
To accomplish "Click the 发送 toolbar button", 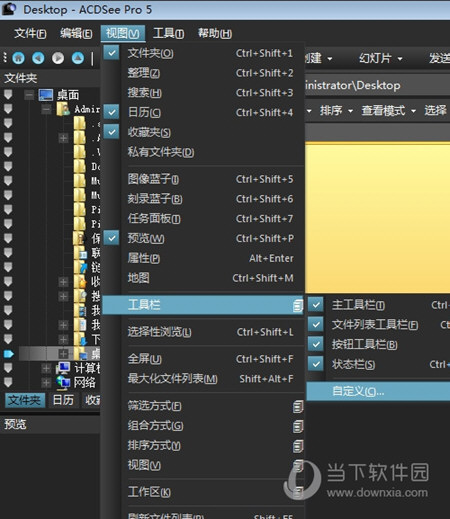I will point(439,58).
